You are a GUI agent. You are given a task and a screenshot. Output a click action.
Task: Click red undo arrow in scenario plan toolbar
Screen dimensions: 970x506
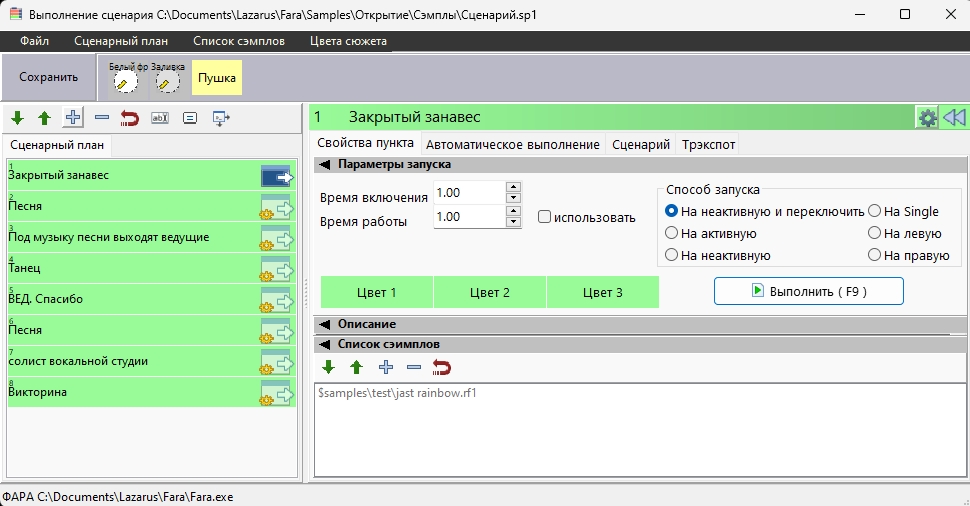[130, 118]
